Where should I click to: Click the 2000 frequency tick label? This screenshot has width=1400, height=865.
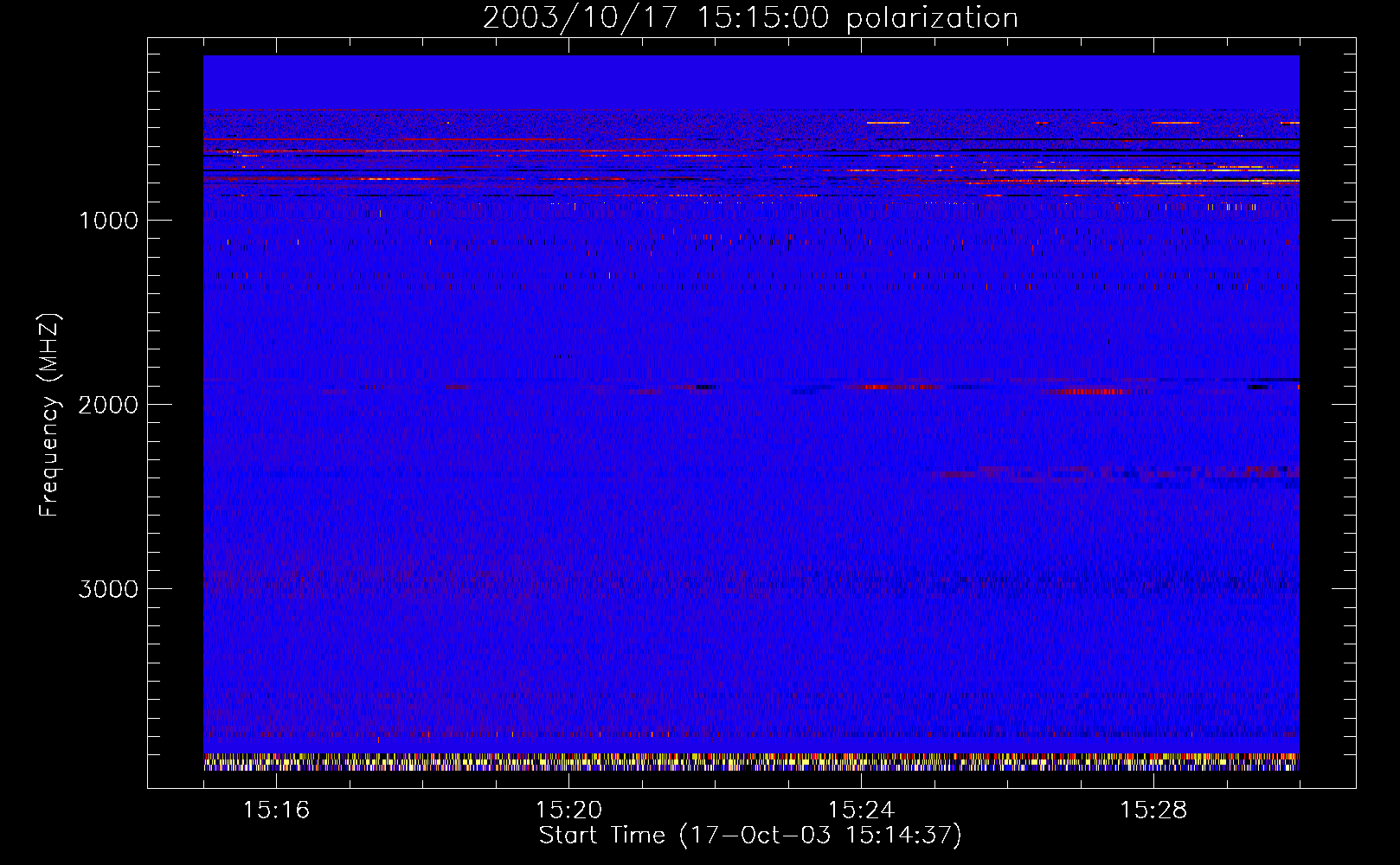tap(108, 405)
